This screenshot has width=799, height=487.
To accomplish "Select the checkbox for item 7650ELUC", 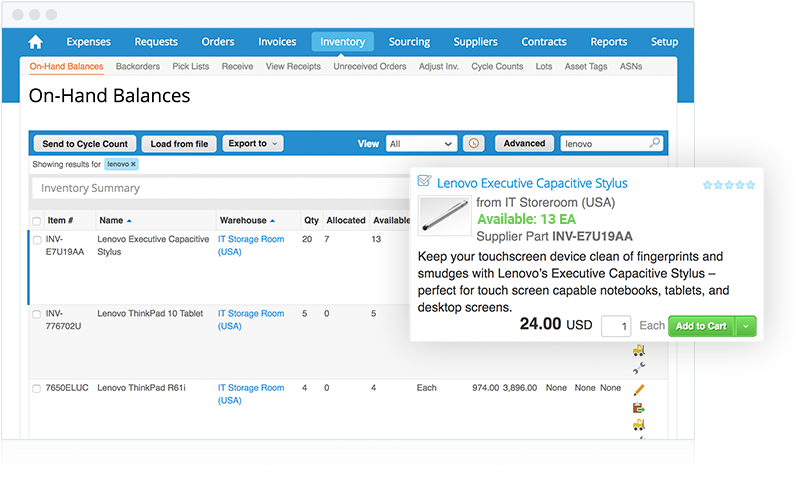I will pos(37,388).
